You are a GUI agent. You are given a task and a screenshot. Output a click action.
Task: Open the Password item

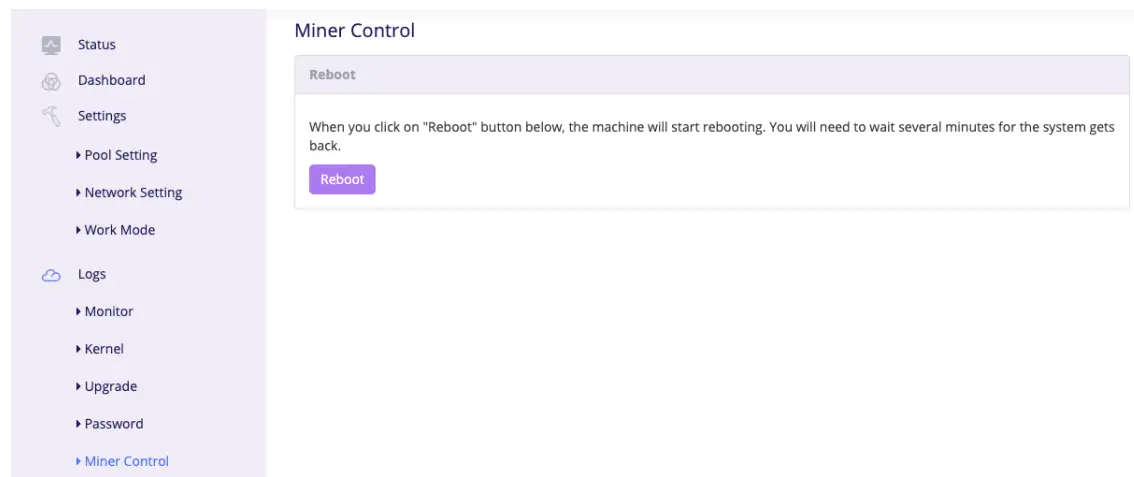(x=109, y=424)
